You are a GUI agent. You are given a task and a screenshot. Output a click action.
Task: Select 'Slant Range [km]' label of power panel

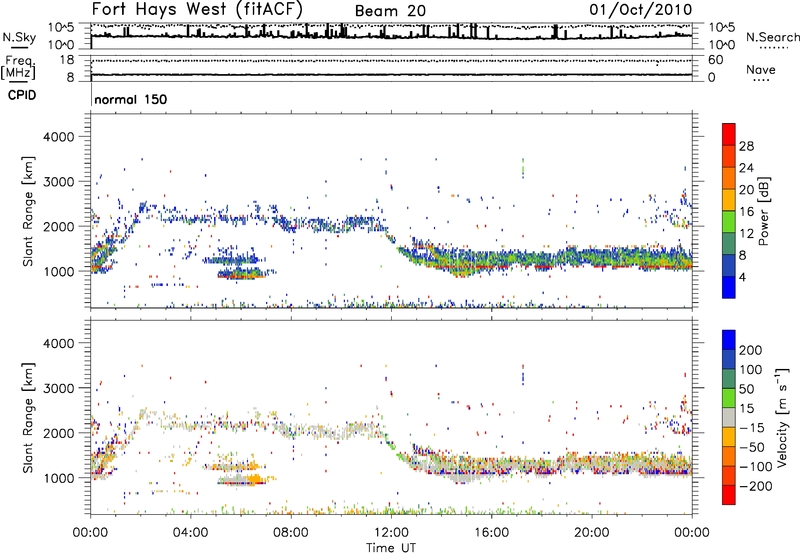pos(28,211)
